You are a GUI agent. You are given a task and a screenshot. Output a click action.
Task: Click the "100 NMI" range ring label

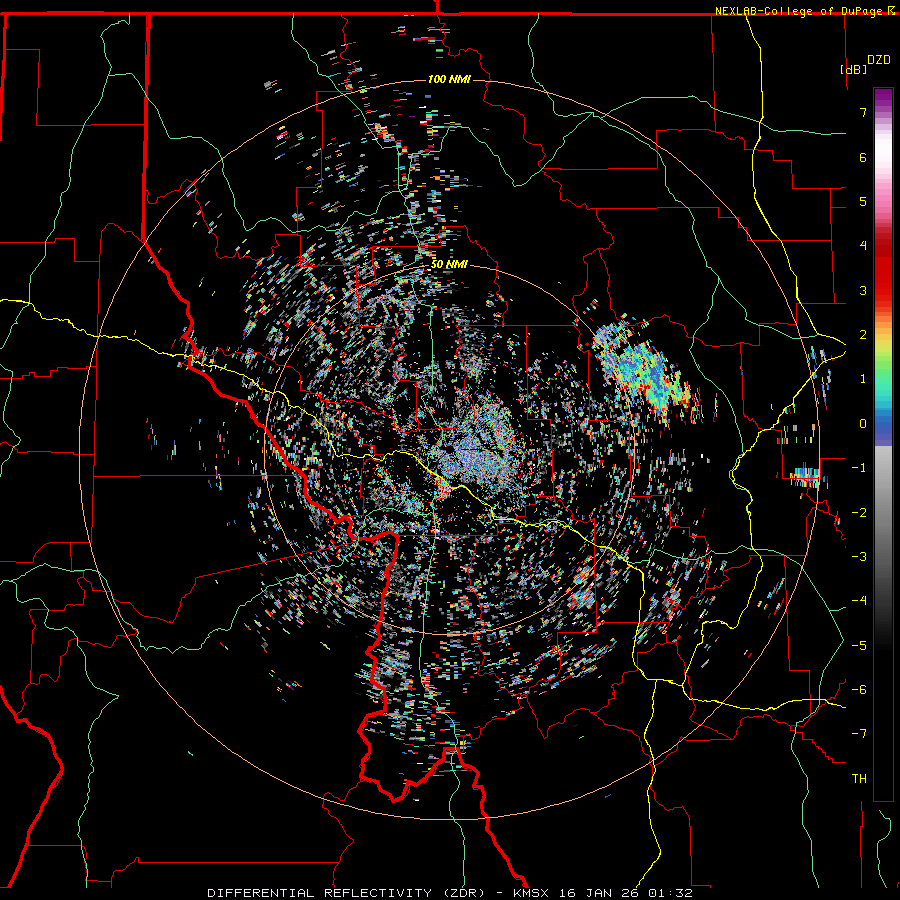449,79
